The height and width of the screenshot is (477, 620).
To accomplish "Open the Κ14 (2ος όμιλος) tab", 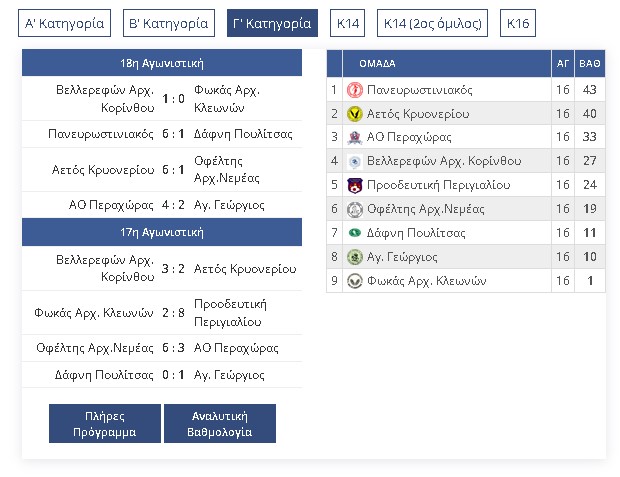I will point(433,23).
